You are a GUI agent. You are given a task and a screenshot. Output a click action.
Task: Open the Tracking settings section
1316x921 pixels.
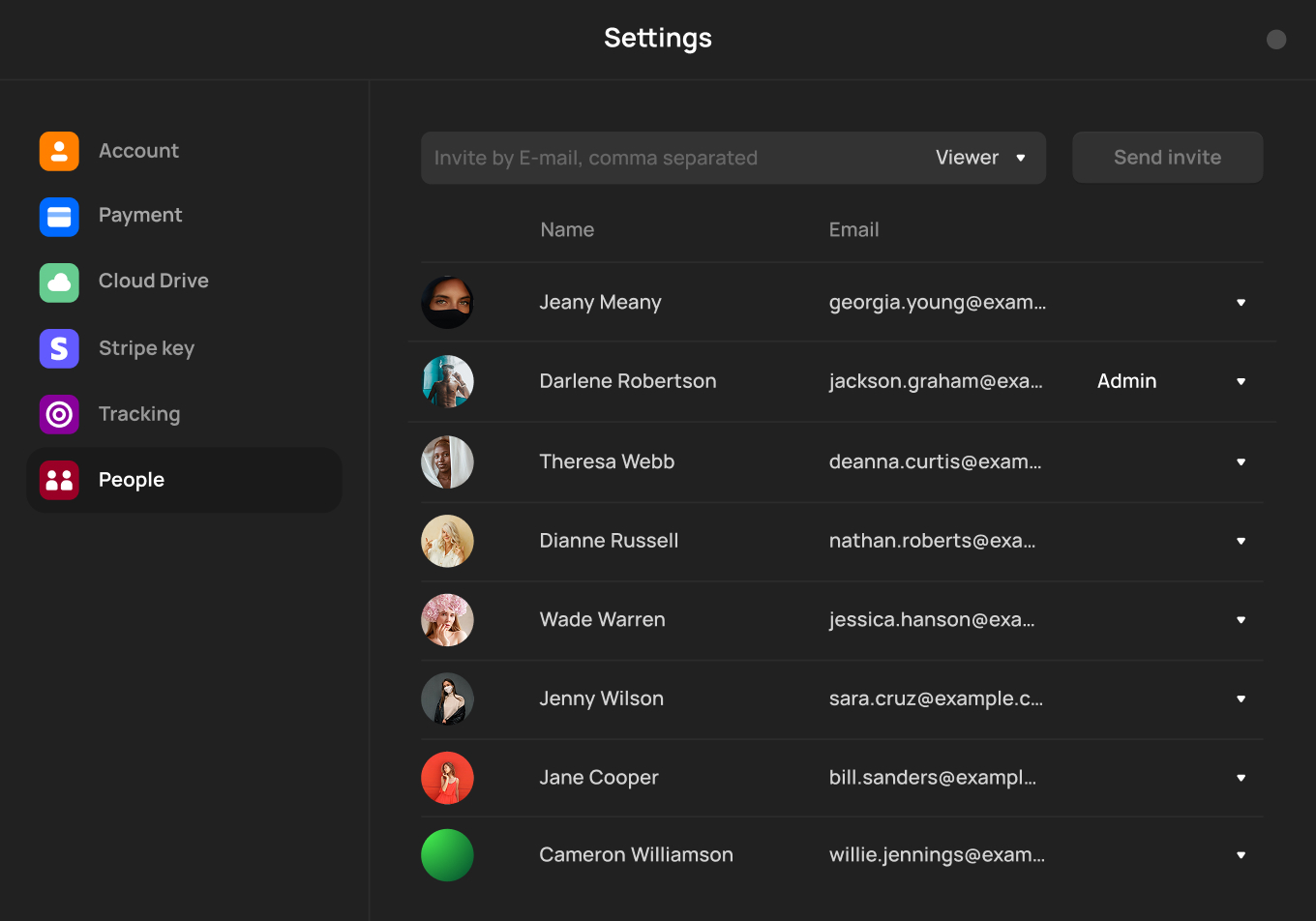click(x=139, y=414)
